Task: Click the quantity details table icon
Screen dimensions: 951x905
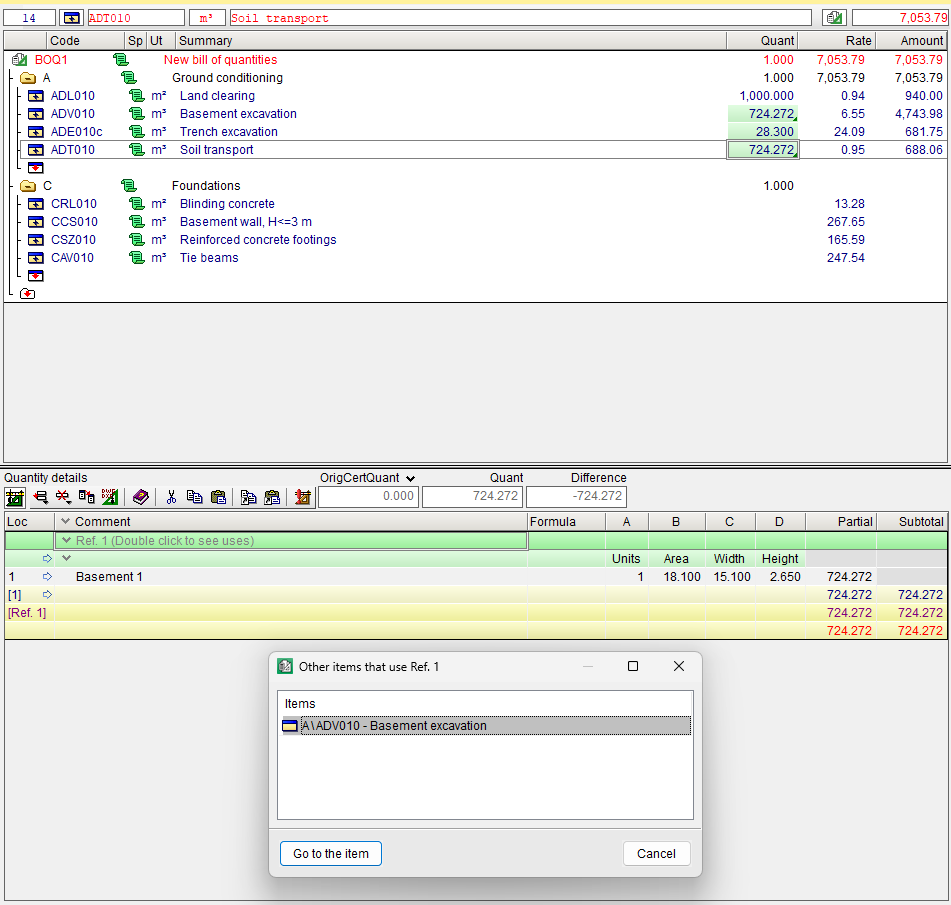Action: pos(15,497)
